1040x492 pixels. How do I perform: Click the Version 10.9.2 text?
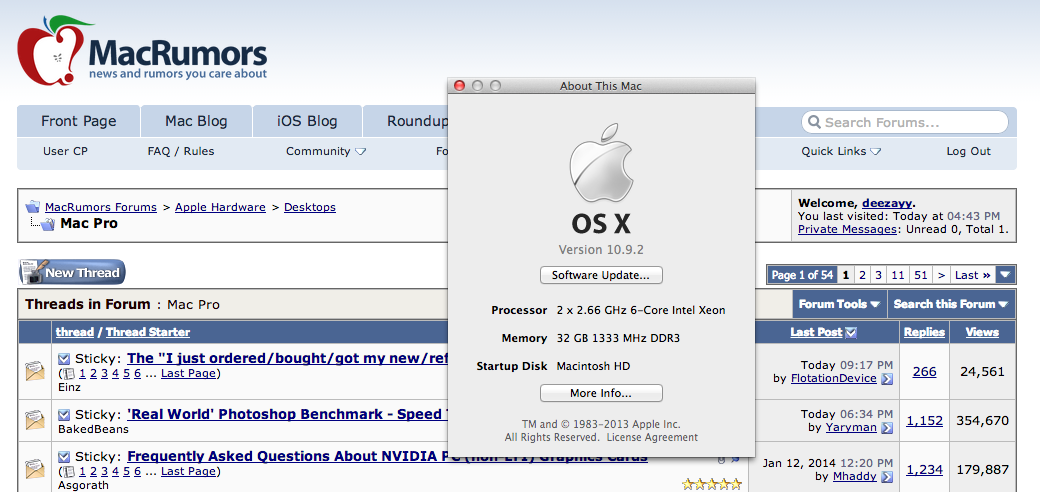[x=601, y=250]
